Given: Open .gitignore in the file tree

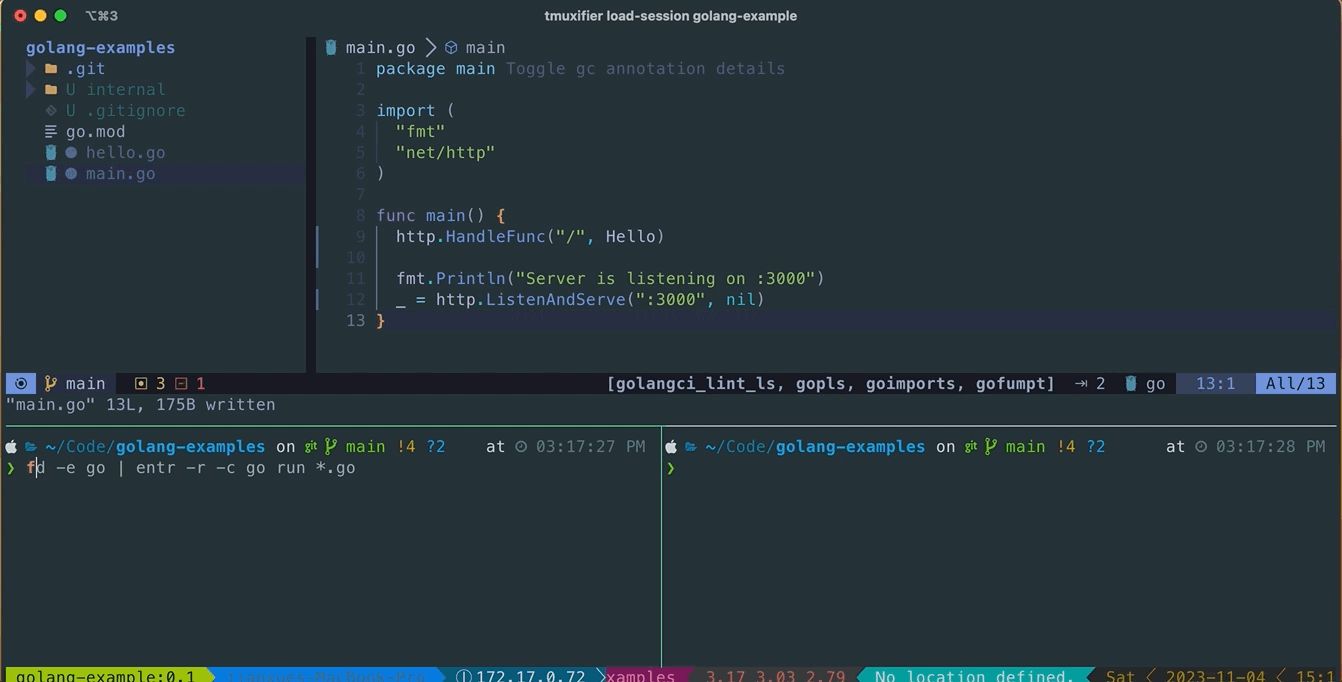Looking at the screenshot, I should [135, 111].
